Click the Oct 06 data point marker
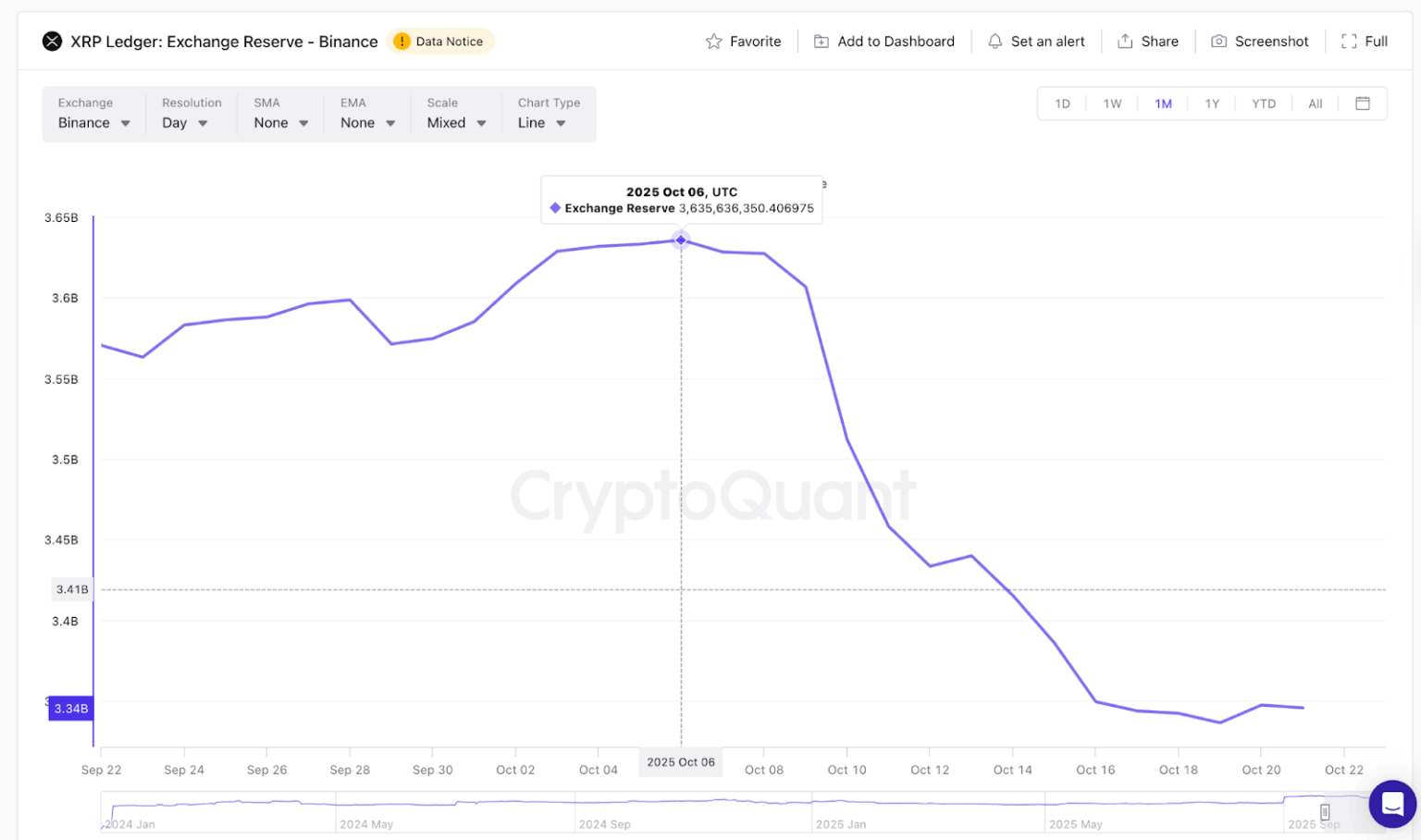Viewport: 1421px width, 840px height. (681, 241)
